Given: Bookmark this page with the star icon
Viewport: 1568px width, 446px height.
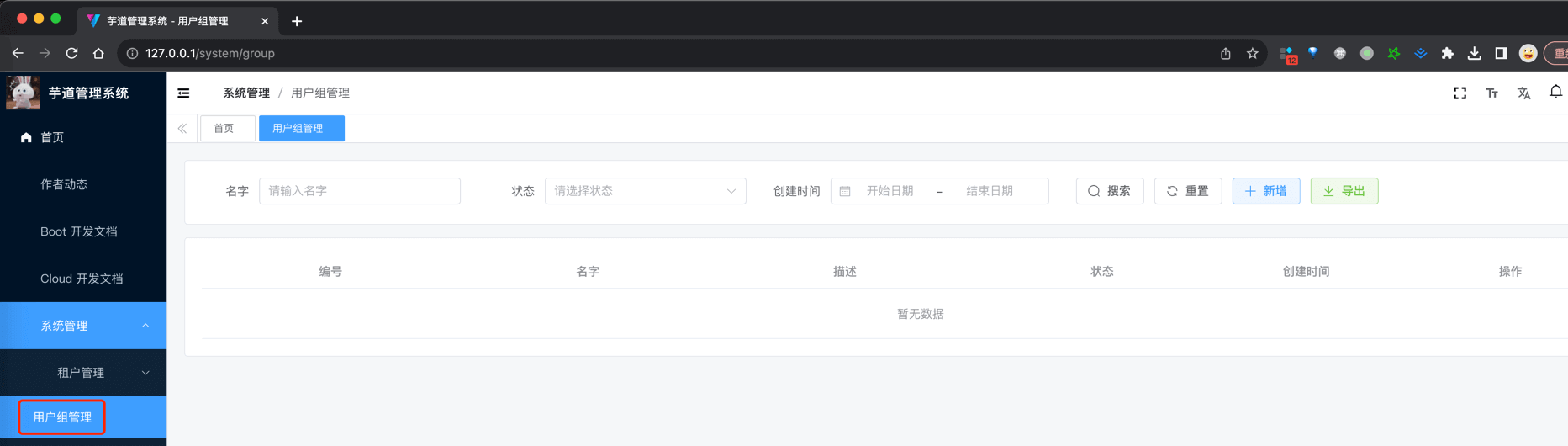Looking at the screenshot, I should coord(1252,53).
